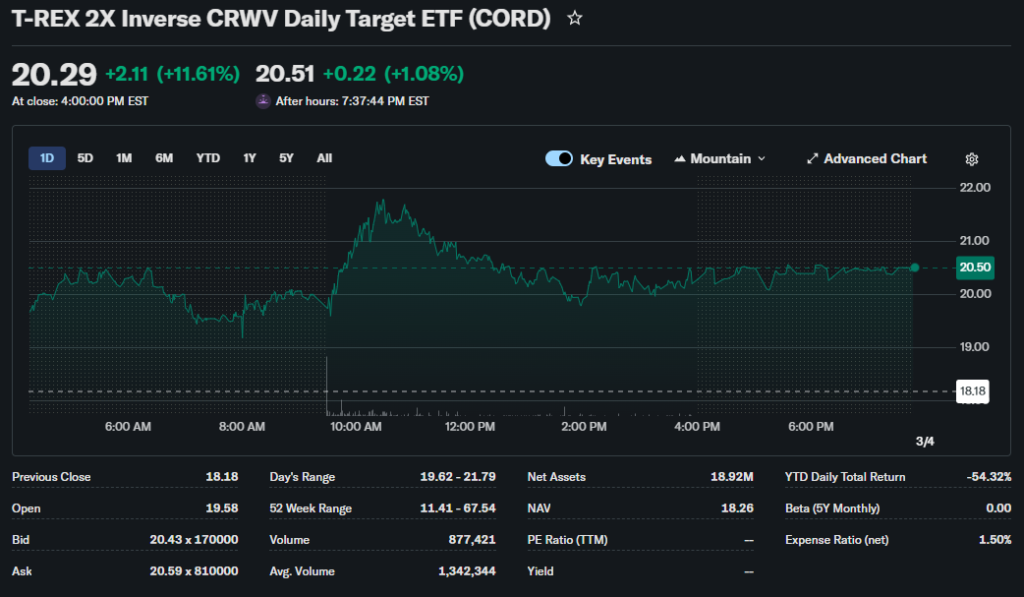Click the after hours moon icon
This screenshot has width=1024, height=597.
pos(263,101)
